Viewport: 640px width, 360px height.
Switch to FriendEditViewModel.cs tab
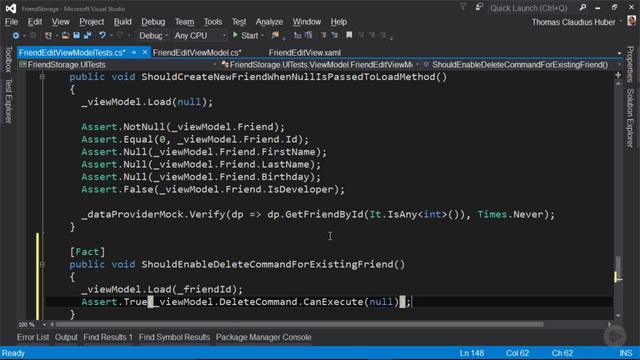click(x=197, y=53)
